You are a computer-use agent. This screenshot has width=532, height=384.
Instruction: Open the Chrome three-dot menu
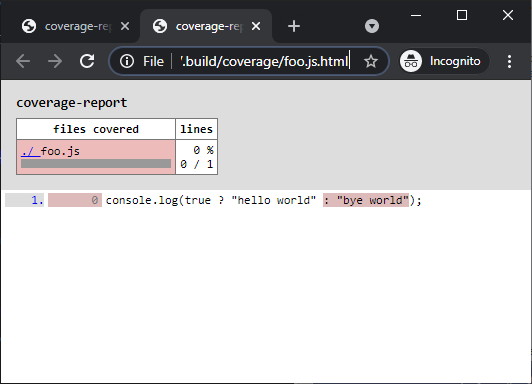[509, 61]
